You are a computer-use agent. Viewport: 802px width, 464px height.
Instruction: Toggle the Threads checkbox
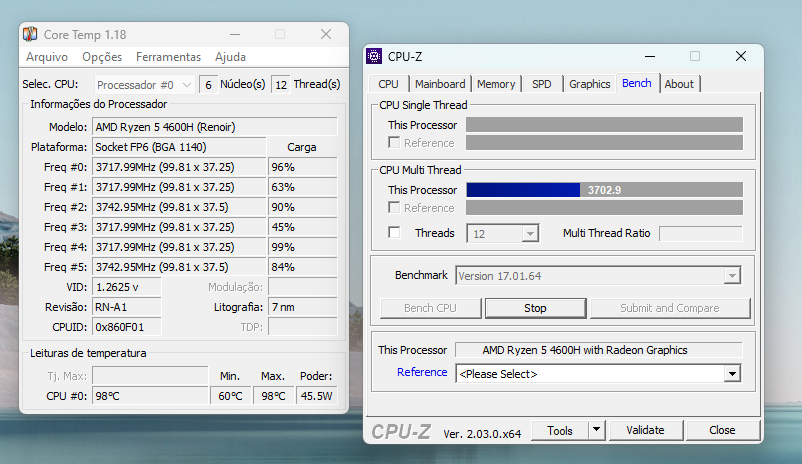click(394, 233)
